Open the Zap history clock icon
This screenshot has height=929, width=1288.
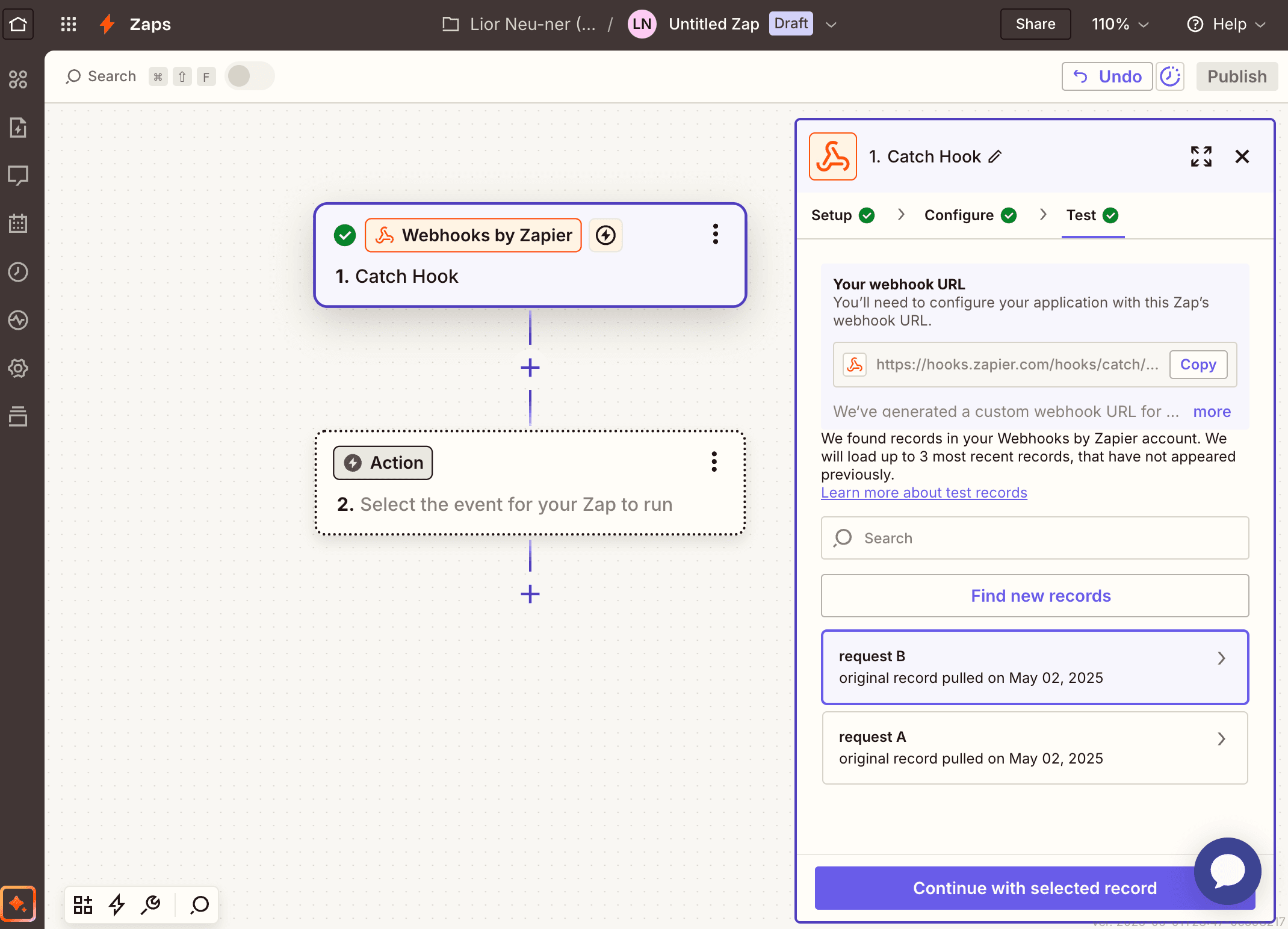click(18, 272)
